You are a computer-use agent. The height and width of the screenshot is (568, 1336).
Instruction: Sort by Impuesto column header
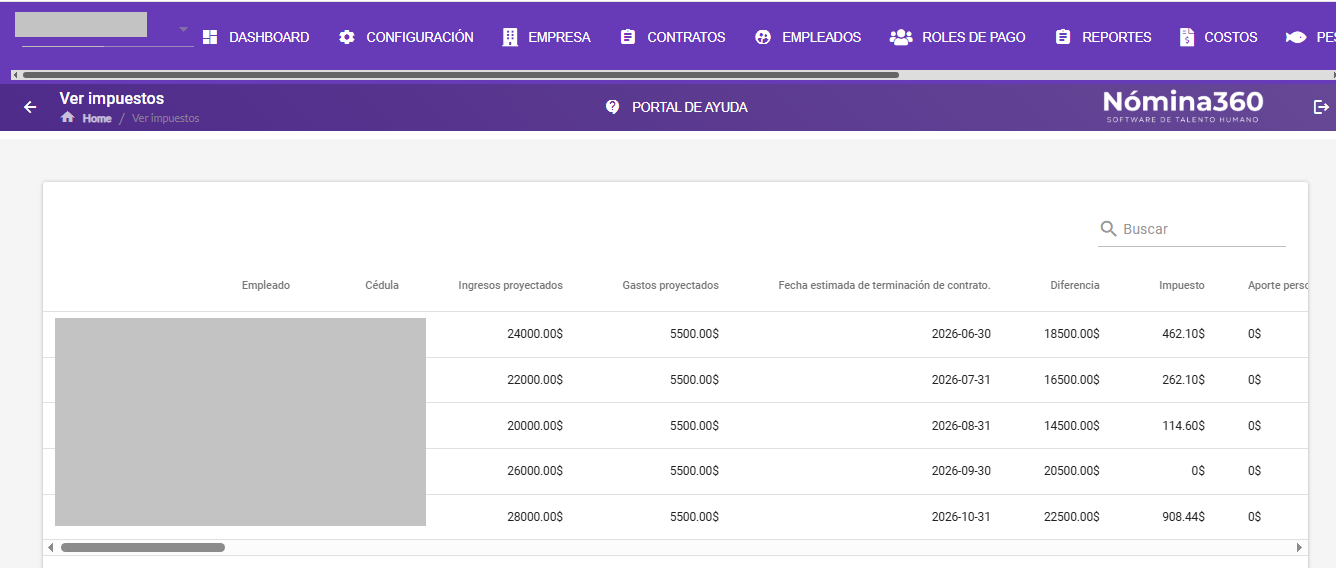pyautogui.click(x=1182, y=285)
